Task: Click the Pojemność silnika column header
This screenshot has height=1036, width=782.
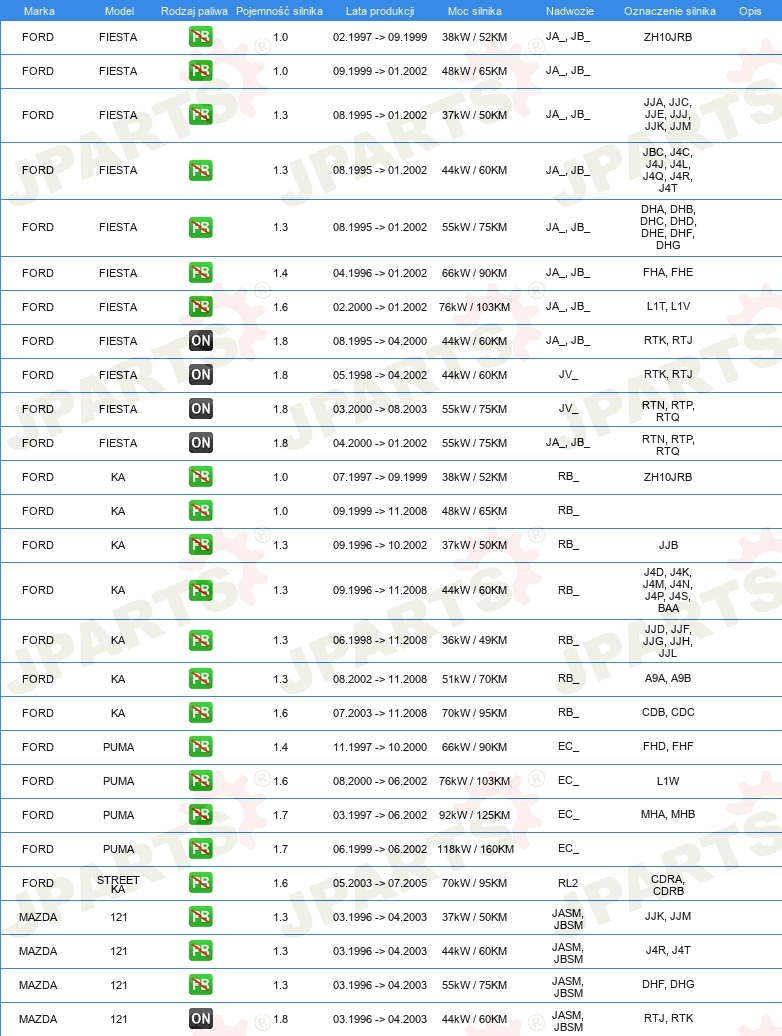Action: click(x=279, y=11)
